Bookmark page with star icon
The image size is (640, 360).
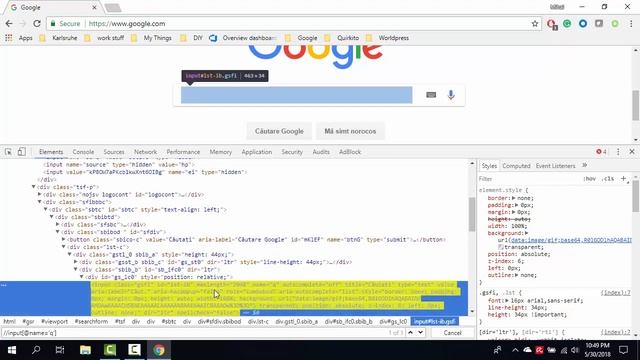(535, 24)
